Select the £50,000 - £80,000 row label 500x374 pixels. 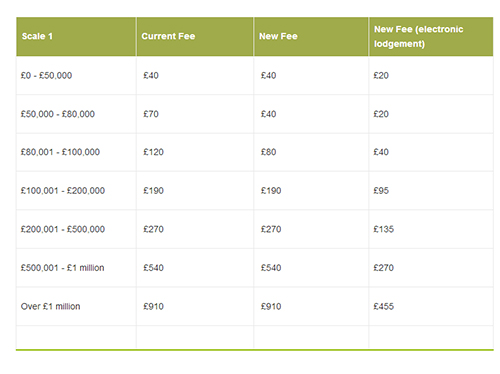58,114
